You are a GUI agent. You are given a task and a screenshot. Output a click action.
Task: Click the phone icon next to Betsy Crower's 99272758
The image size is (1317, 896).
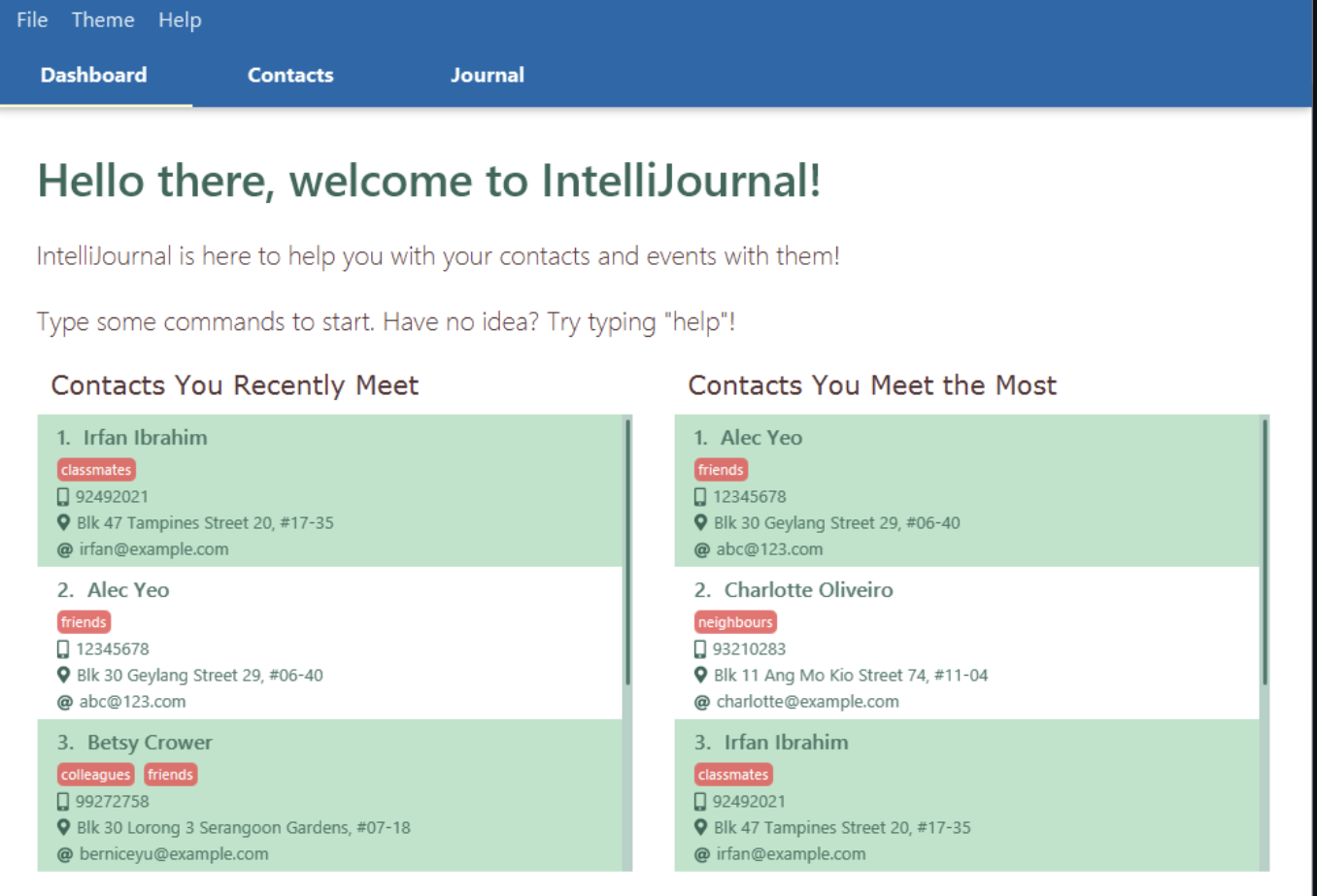61,801
